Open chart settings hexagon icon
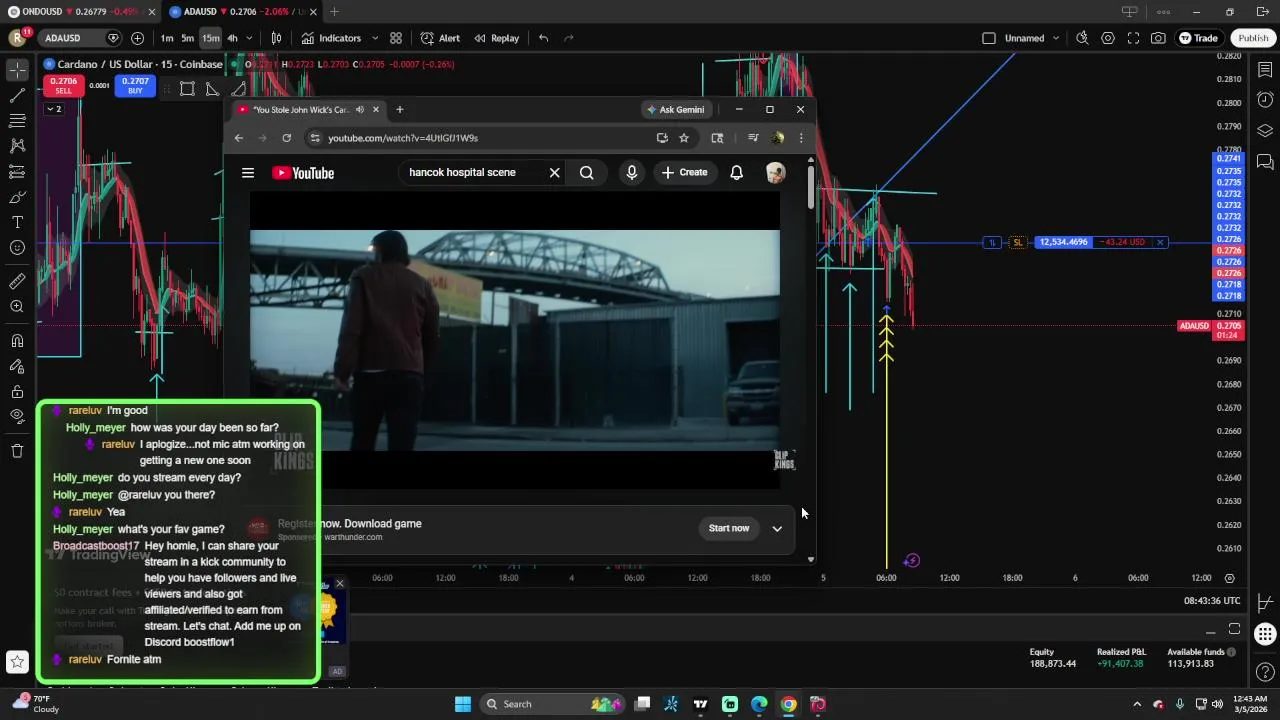1280x720 pixels. (1108, 38)
